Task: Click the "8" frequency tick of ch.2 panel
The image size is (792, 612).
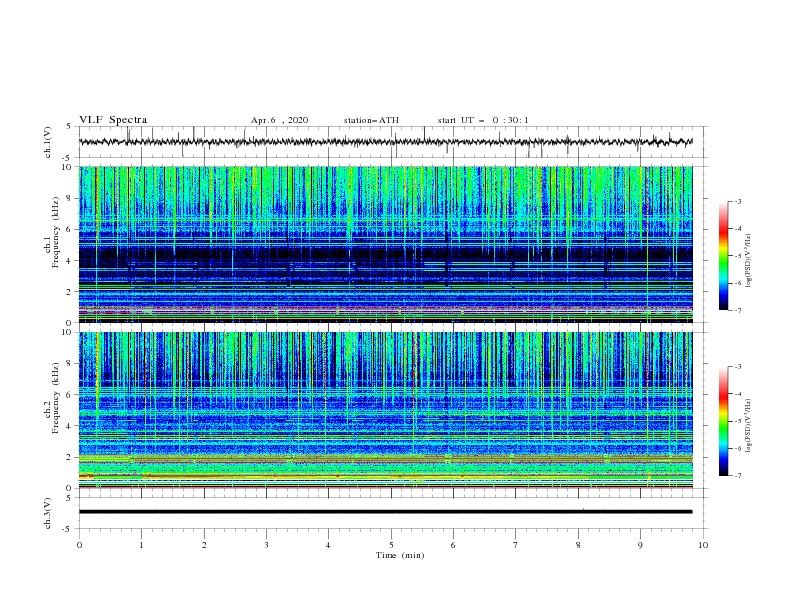Action: [x=69, y=364]
